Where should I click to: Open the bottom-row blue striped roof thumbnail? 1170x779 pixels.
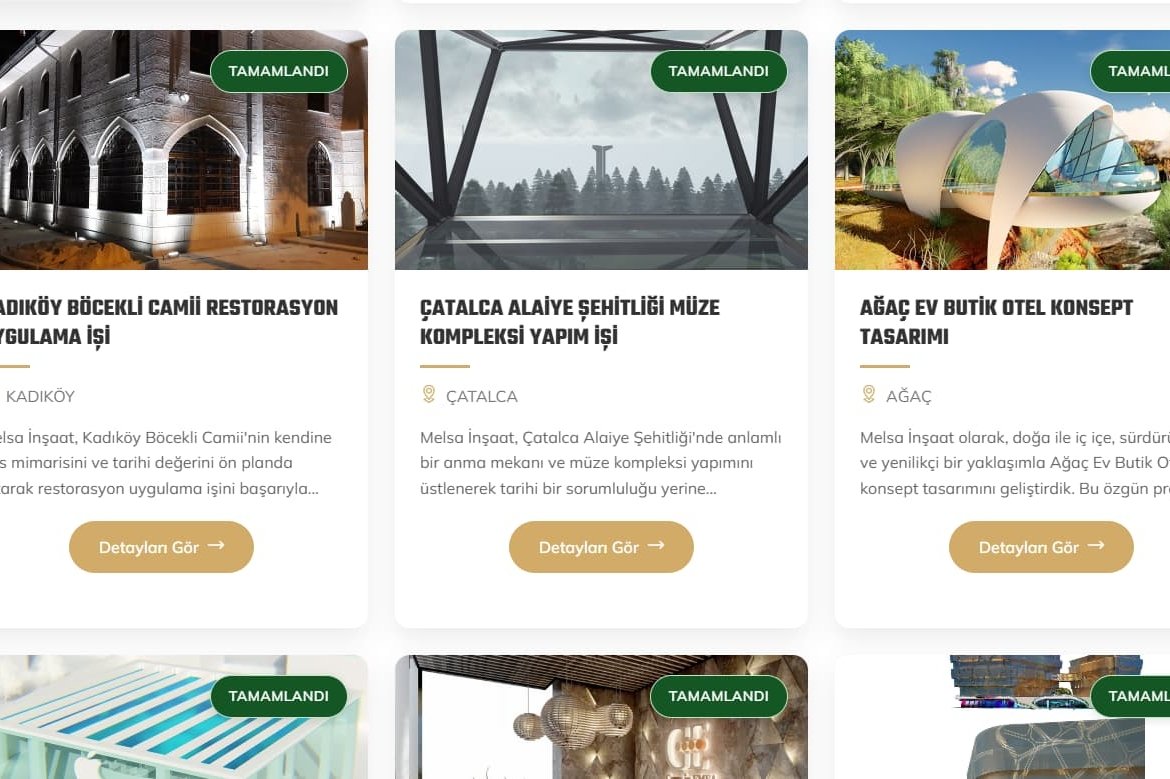coord(184,717)
